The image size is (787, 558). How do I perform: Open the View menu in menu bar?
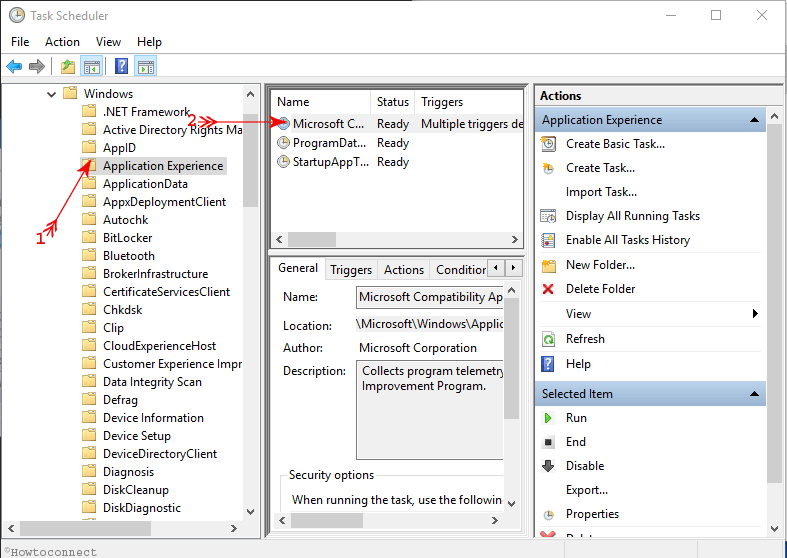(x=108, y=42)
